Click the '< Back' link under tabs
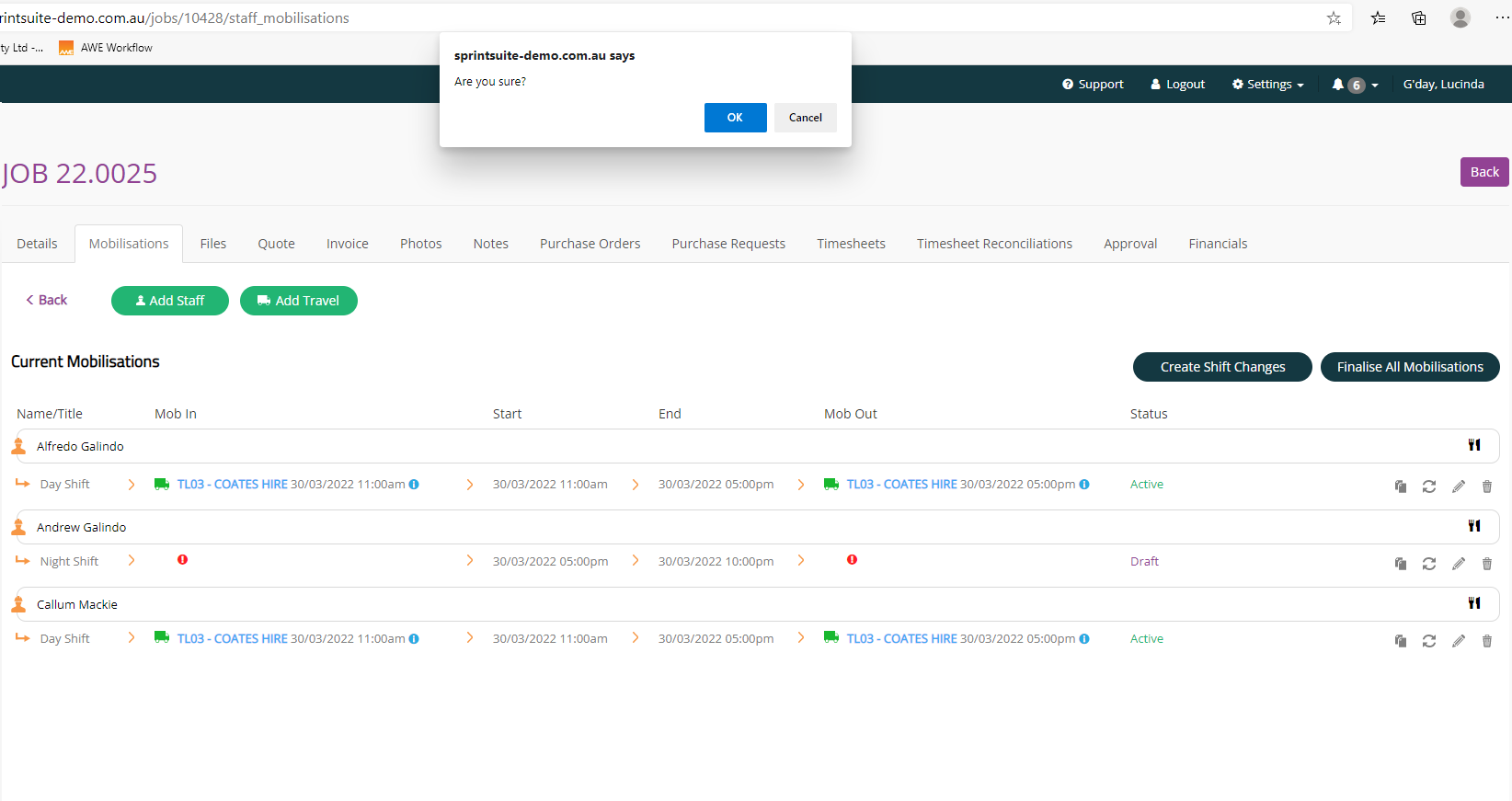 (46, 300)
